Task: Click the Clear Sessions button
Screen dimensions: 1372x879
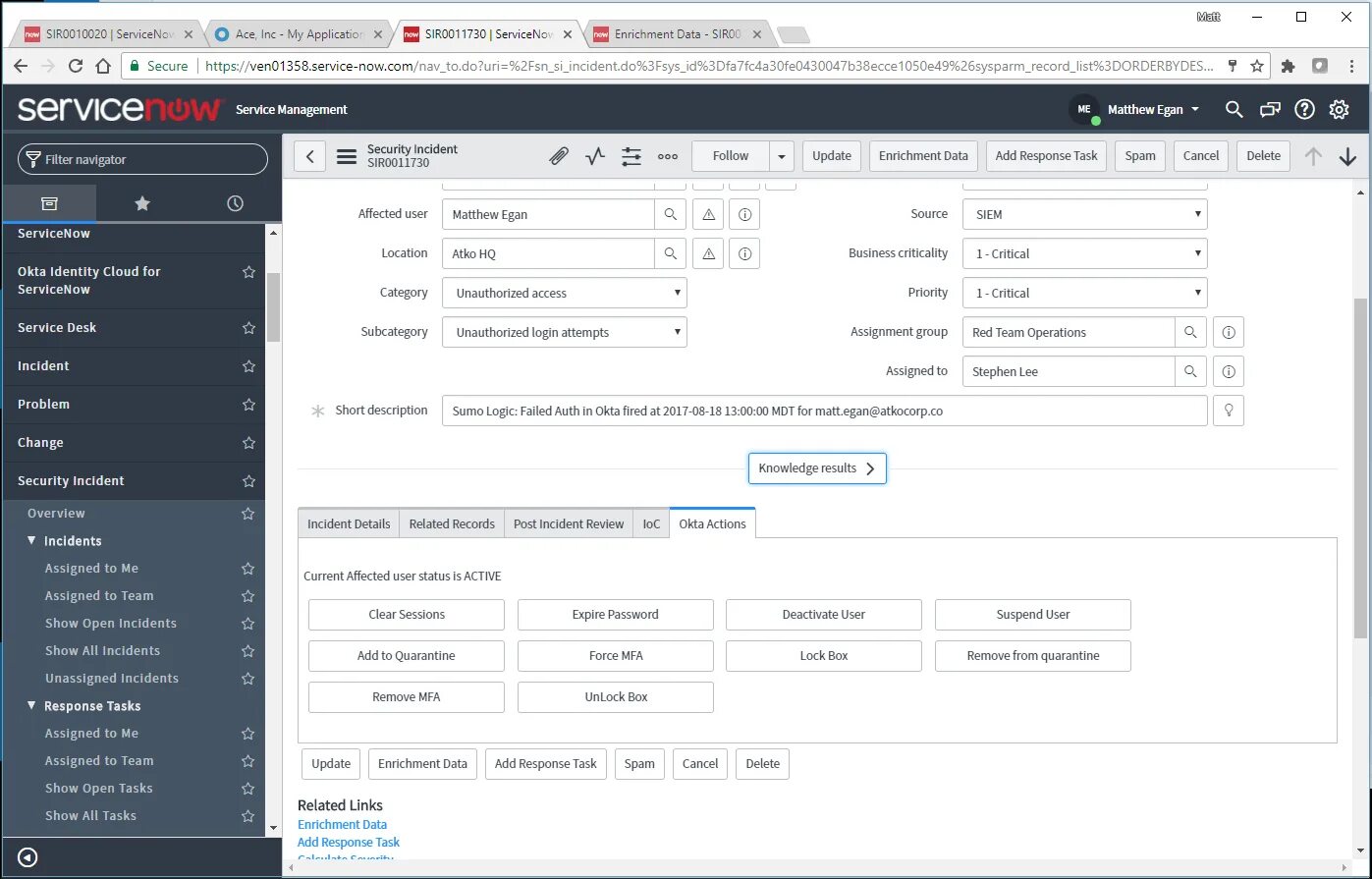Action: coord(407,615)
